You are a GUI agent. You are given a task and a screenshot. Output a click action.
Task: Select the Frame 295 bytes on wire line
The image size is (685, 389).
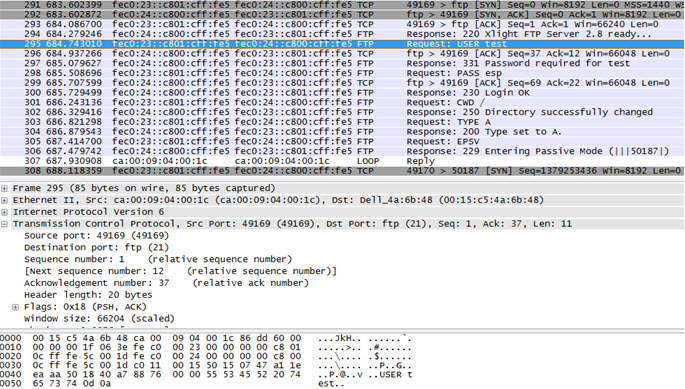pyautogui.click(x=144, y=188)
